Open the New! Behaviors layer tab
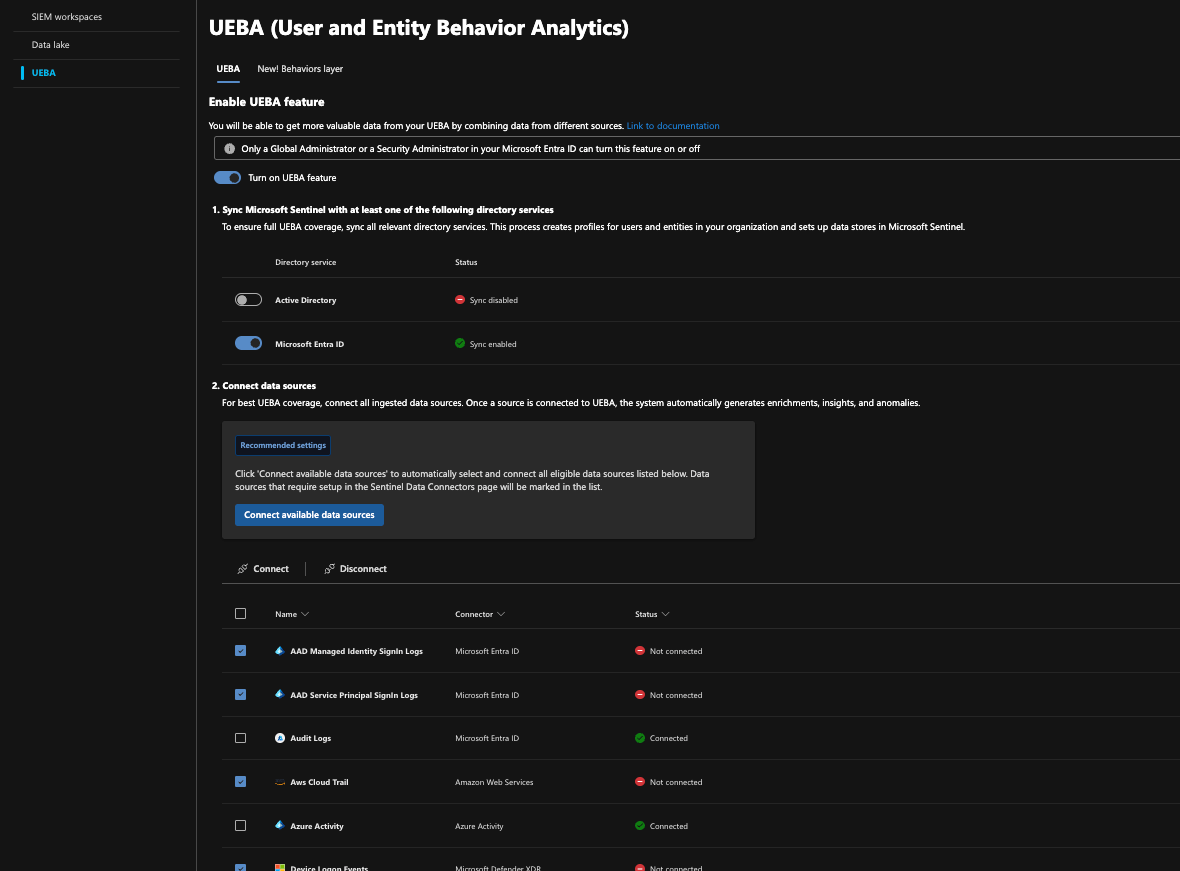The width and height of the screenshot is (1180, 871). click(300, 69)
